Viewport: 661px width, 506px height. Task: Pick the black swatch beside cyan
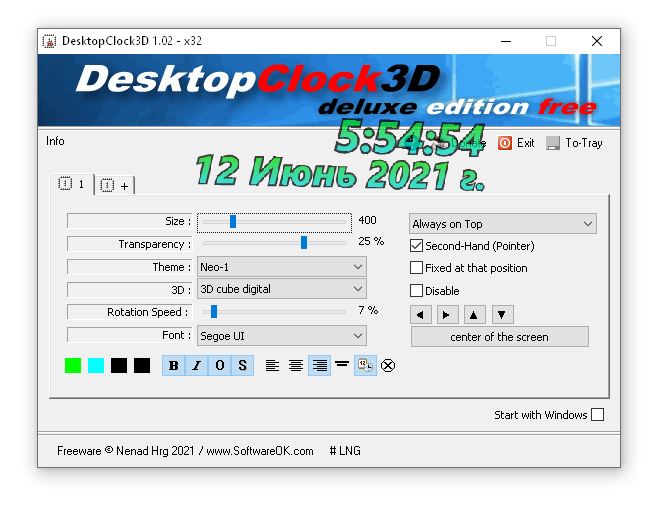(x=119, y=366)
